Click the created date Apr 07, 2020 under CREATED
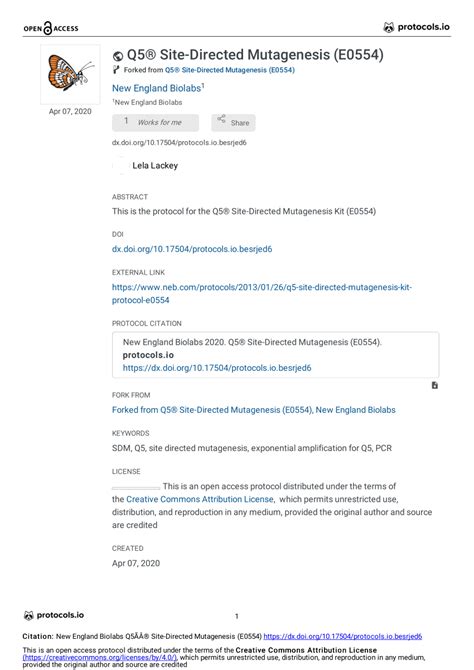The height and width of the screenshot is (670, 474). tap(136, 563)
